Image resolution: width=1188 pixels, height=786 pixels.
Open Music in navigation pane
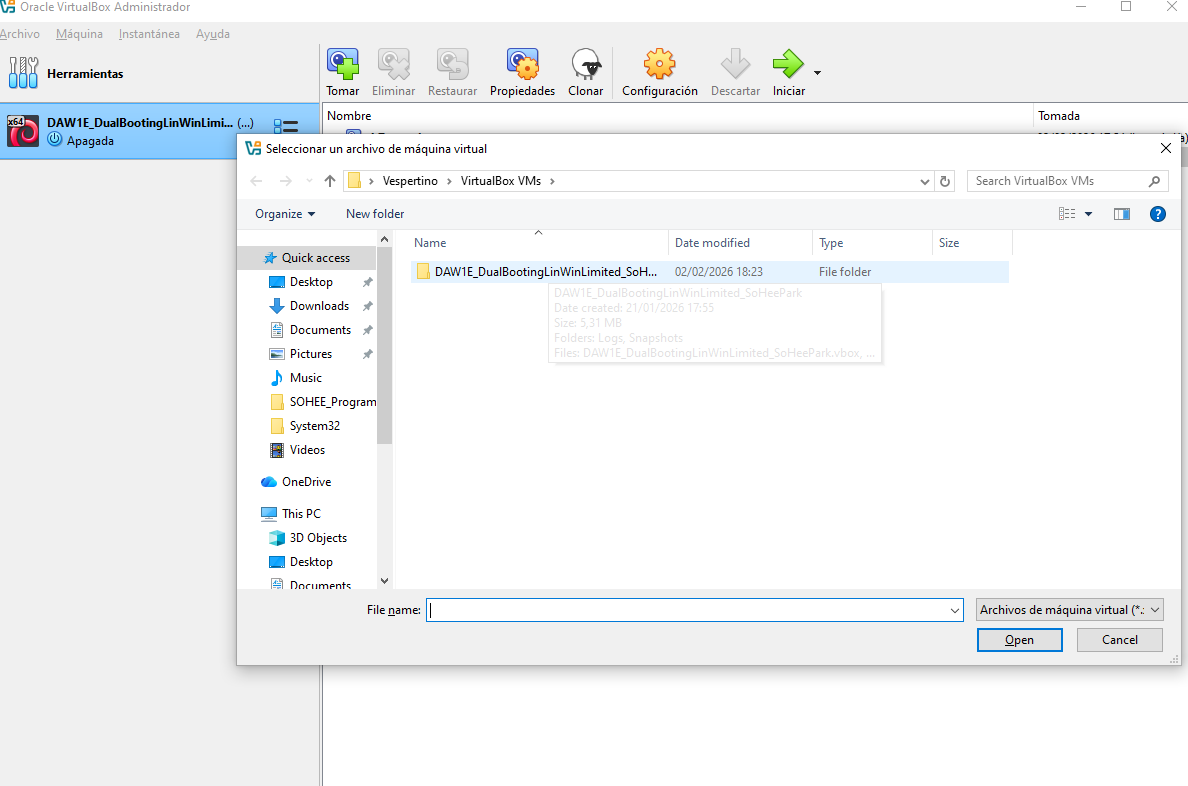pyautogui.click(x=305, y=377)
